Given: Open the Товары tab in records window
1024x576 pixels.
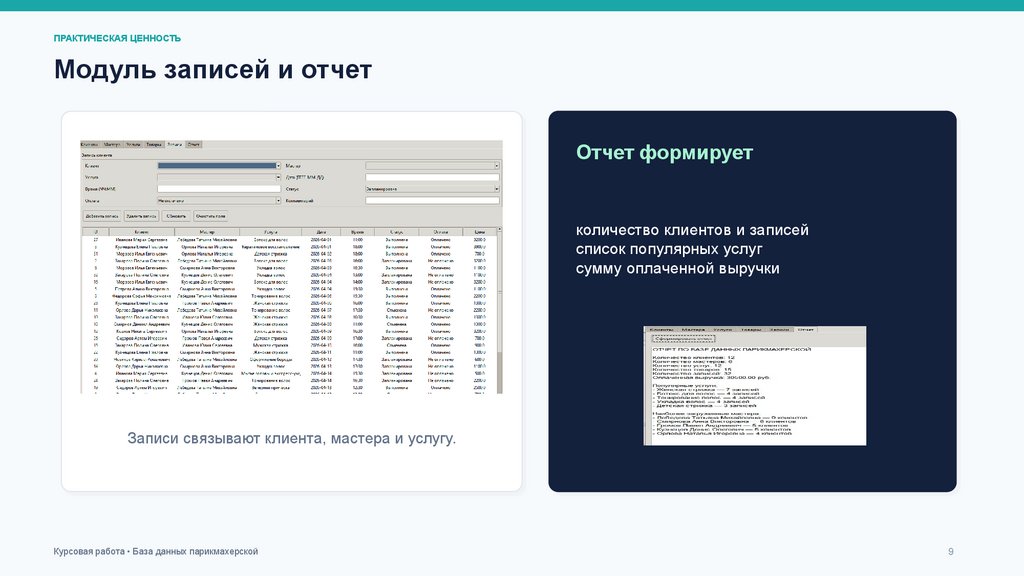Looking at the screenshot, I should pos(153,144).
